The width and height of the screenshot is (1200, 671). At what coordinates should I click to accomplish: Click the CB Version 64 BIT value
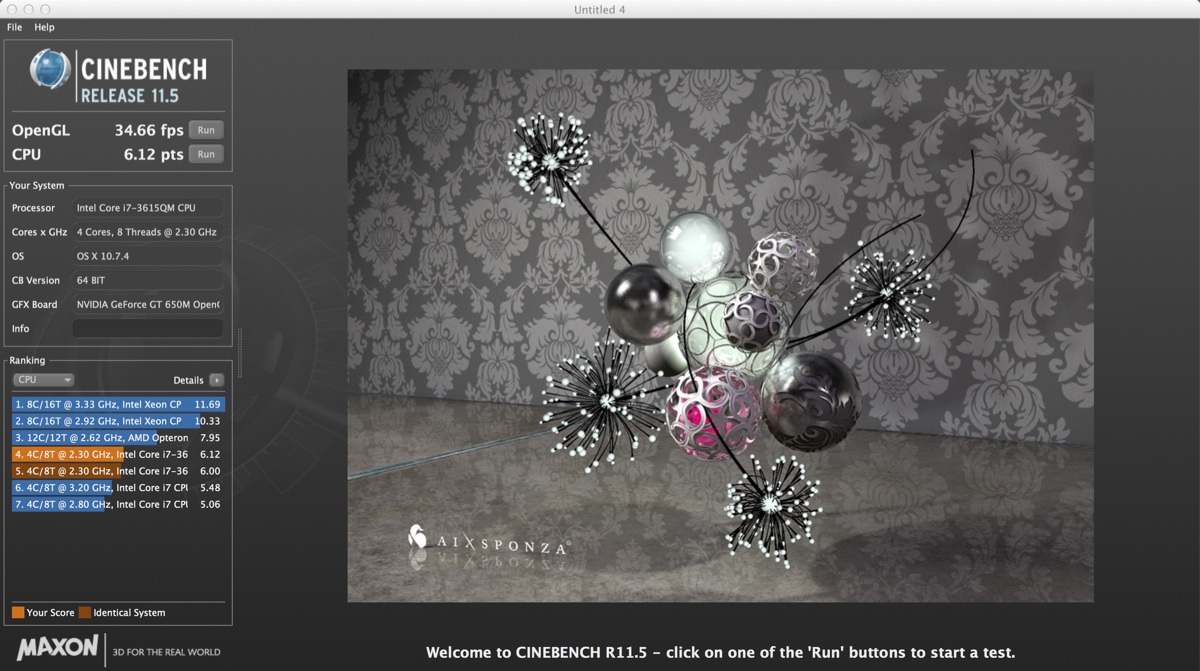pyautogui.click(x=148, y=280)
